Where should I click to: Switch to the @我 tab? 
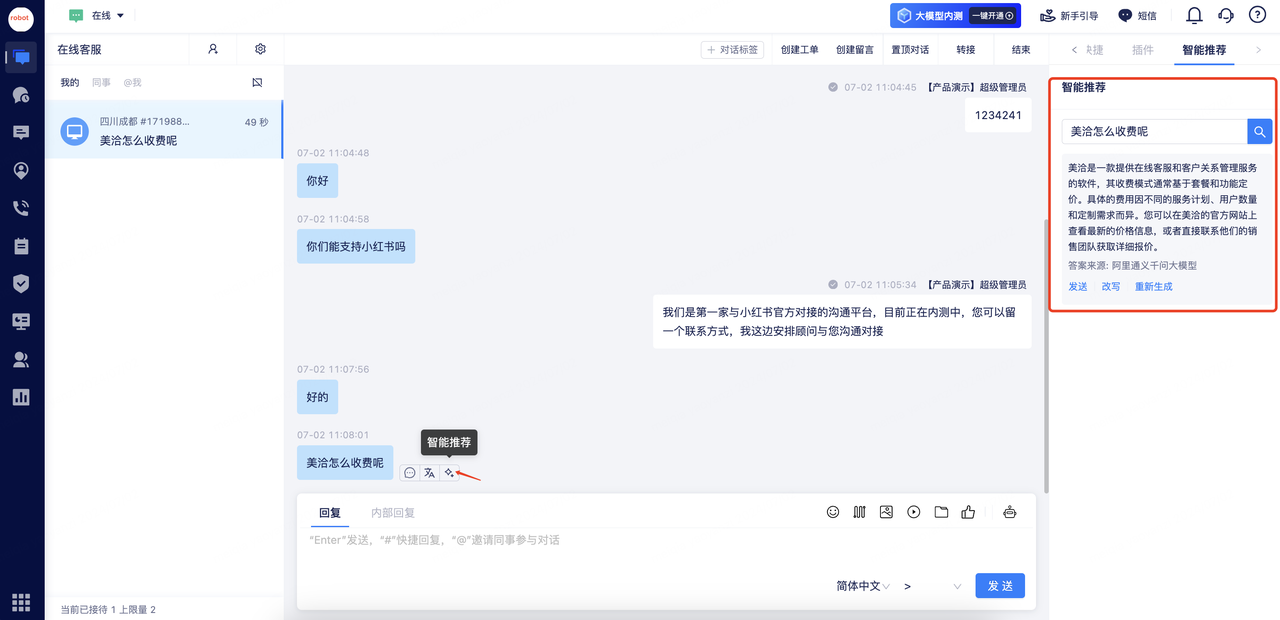[132, 82]
